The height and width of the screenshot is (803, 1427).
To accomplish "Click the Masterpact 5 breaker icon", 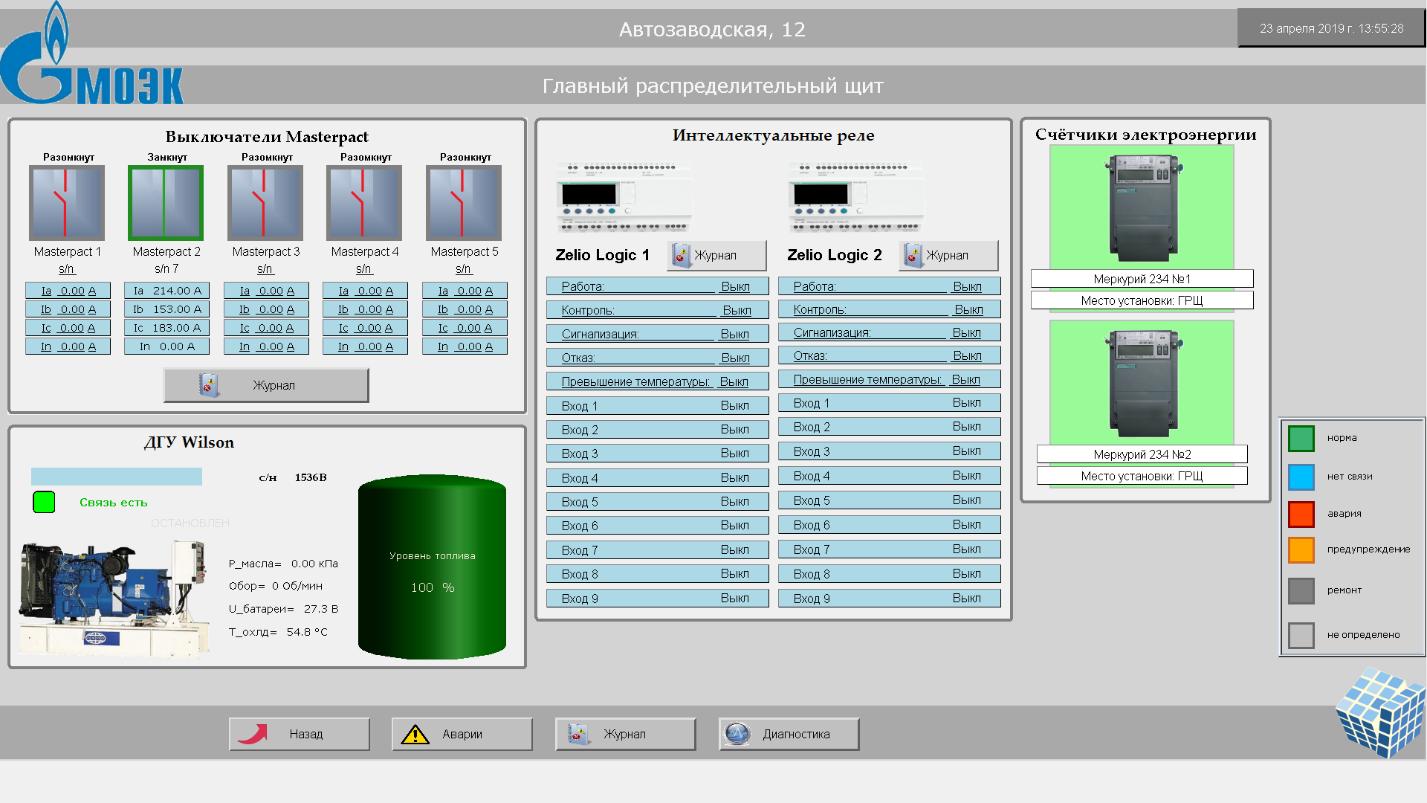I will coord(464,203).
